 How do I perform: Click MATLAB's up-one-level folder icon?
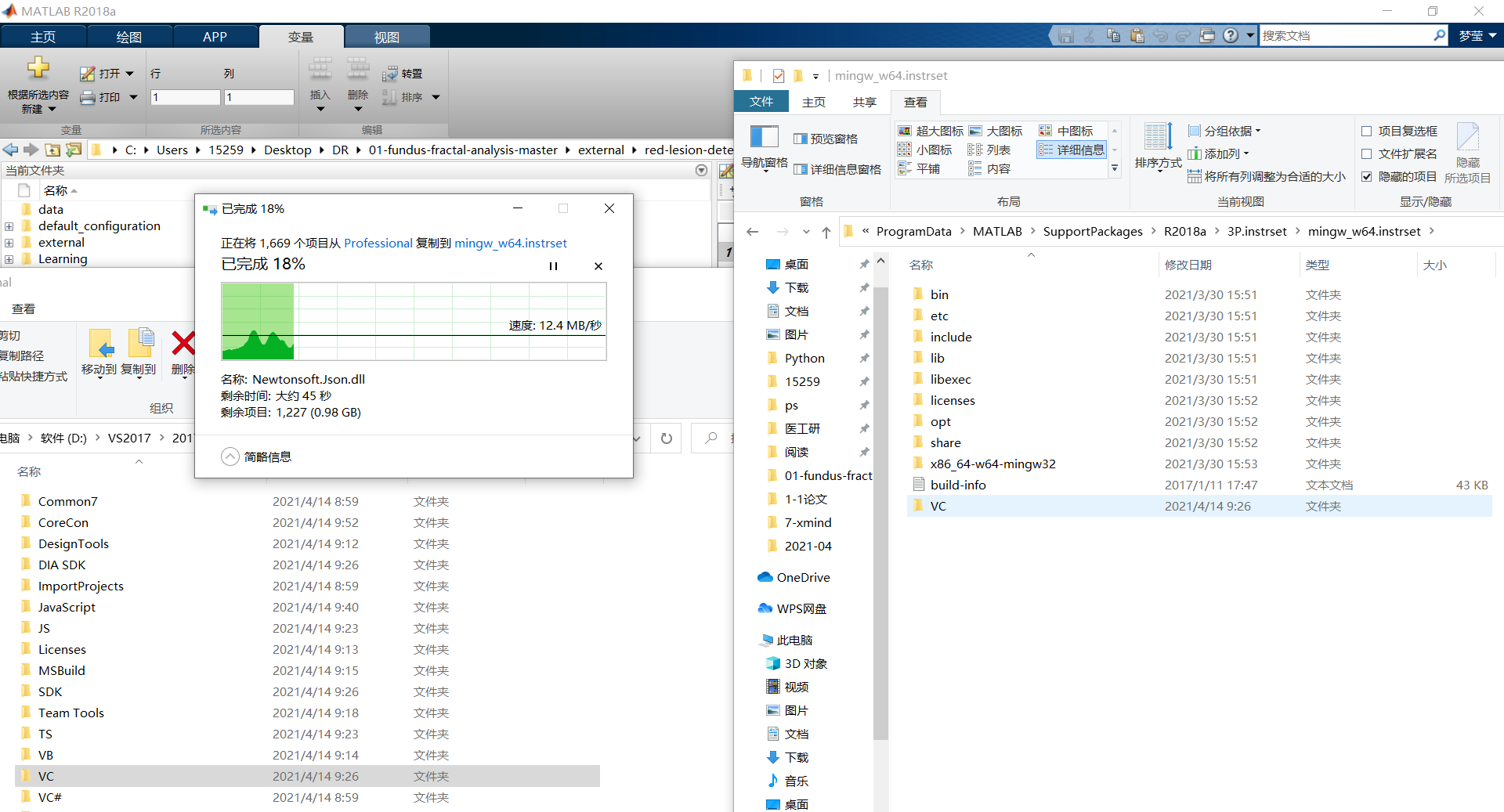point(52,150)
